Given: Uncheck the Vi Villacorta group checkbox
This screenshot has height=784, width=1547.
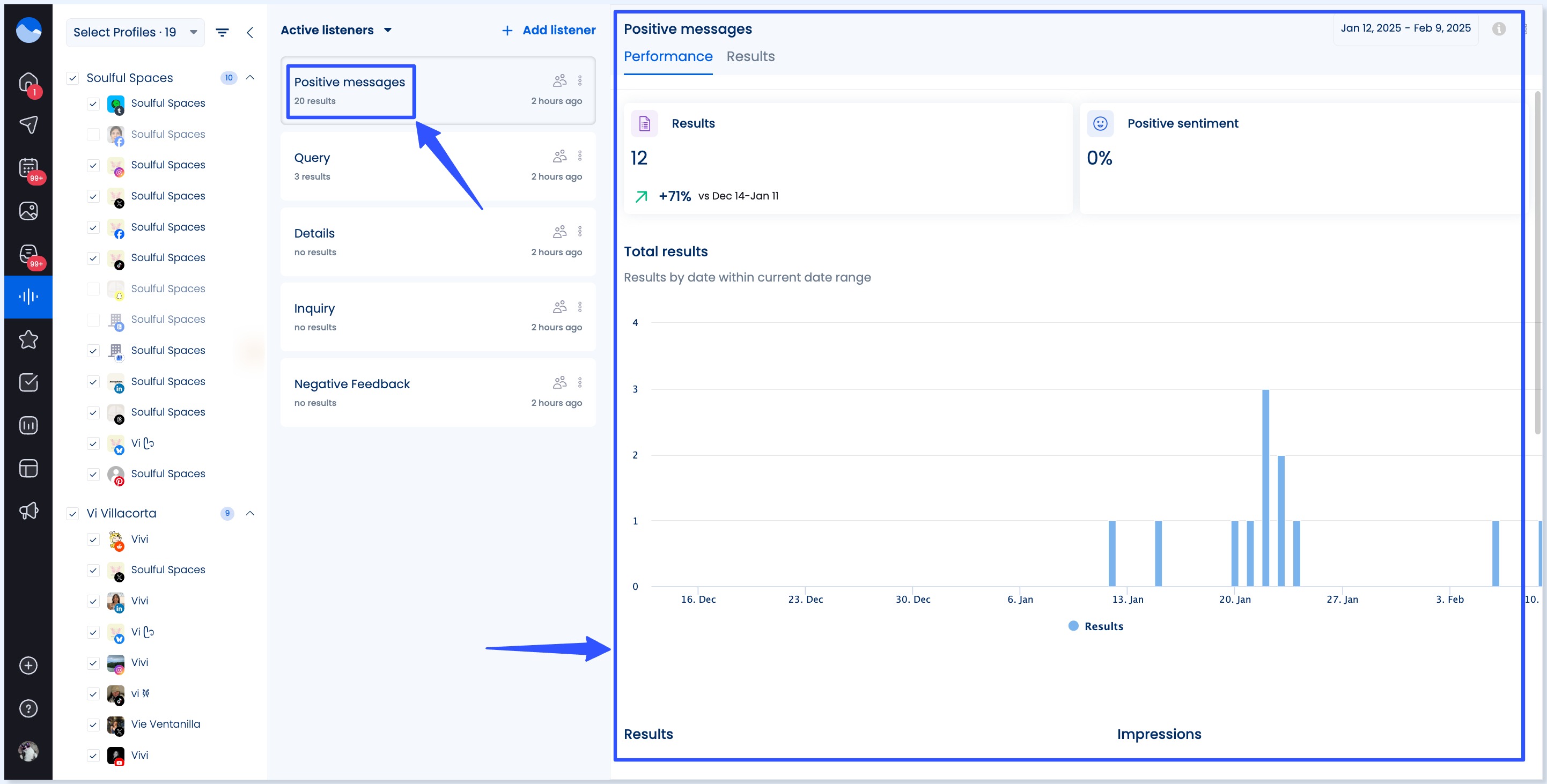Looking at the screenshot, I should point(73,513).
